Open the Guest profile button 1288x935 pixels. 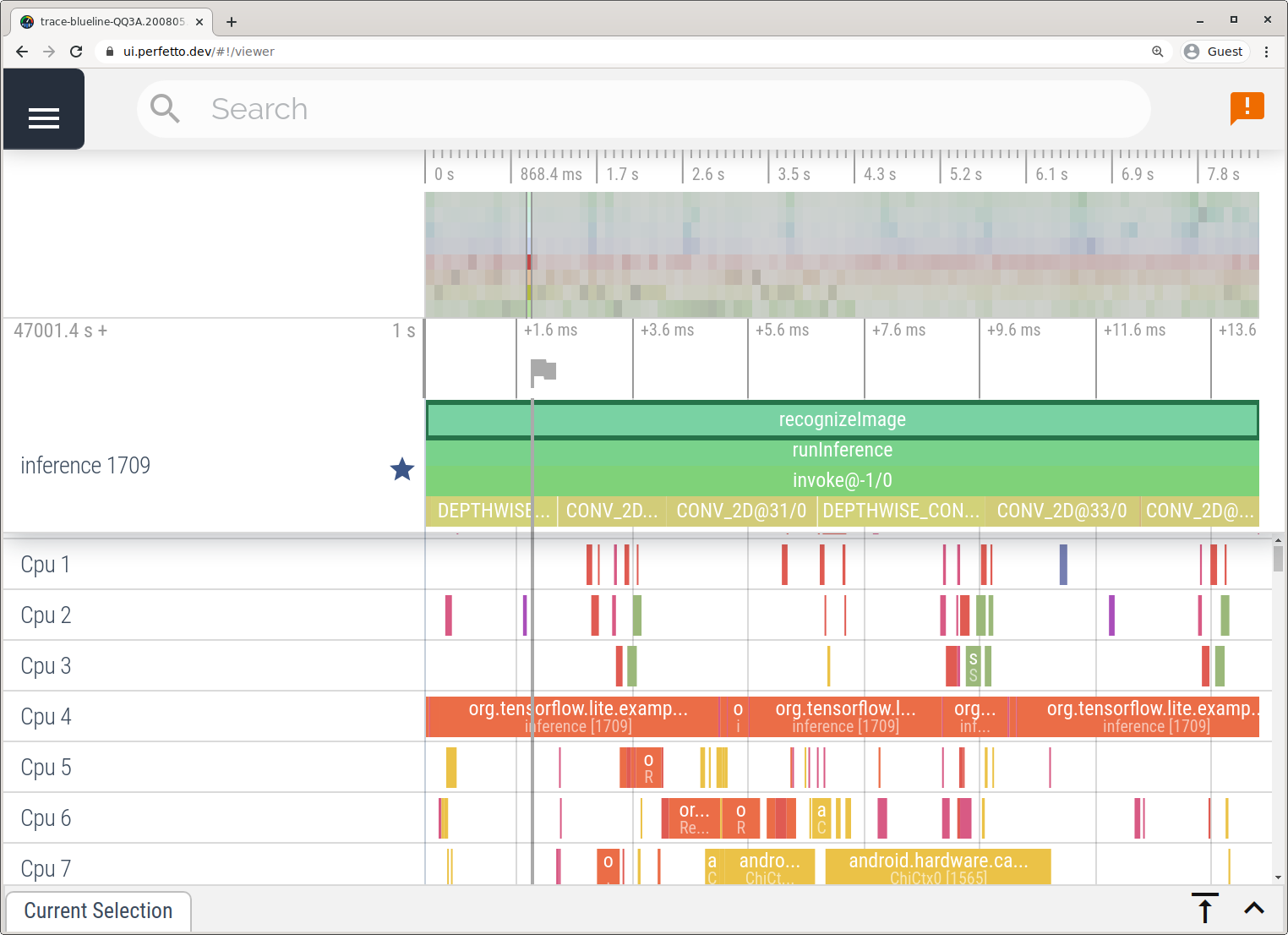point(1214,52)
